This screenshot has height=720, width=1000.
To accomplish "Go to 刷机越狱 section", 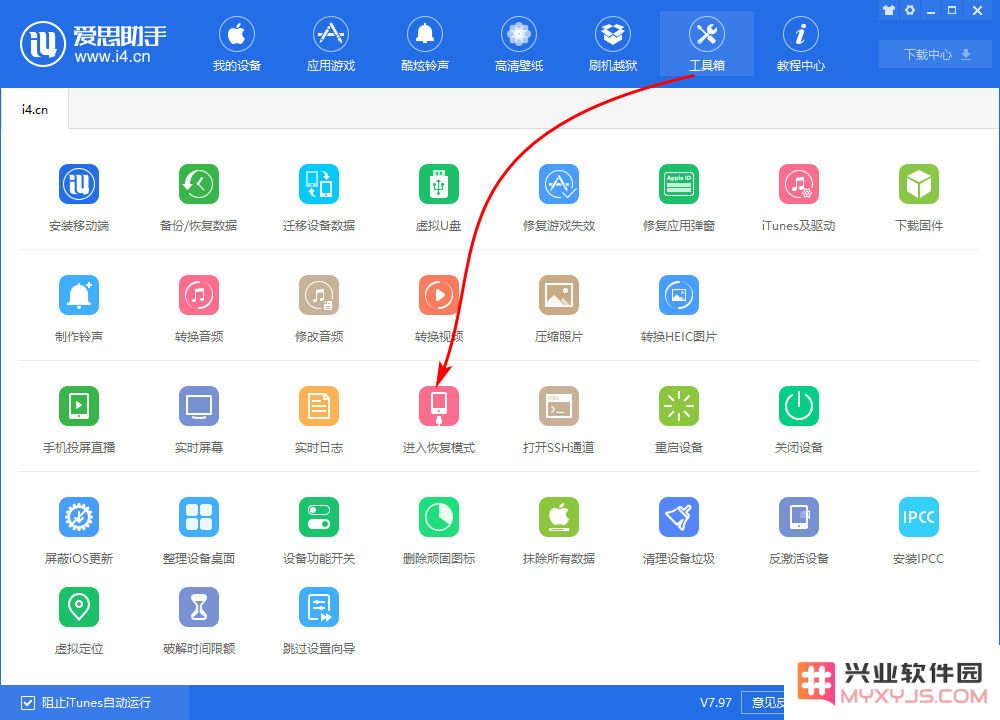I will click(613, 44).
